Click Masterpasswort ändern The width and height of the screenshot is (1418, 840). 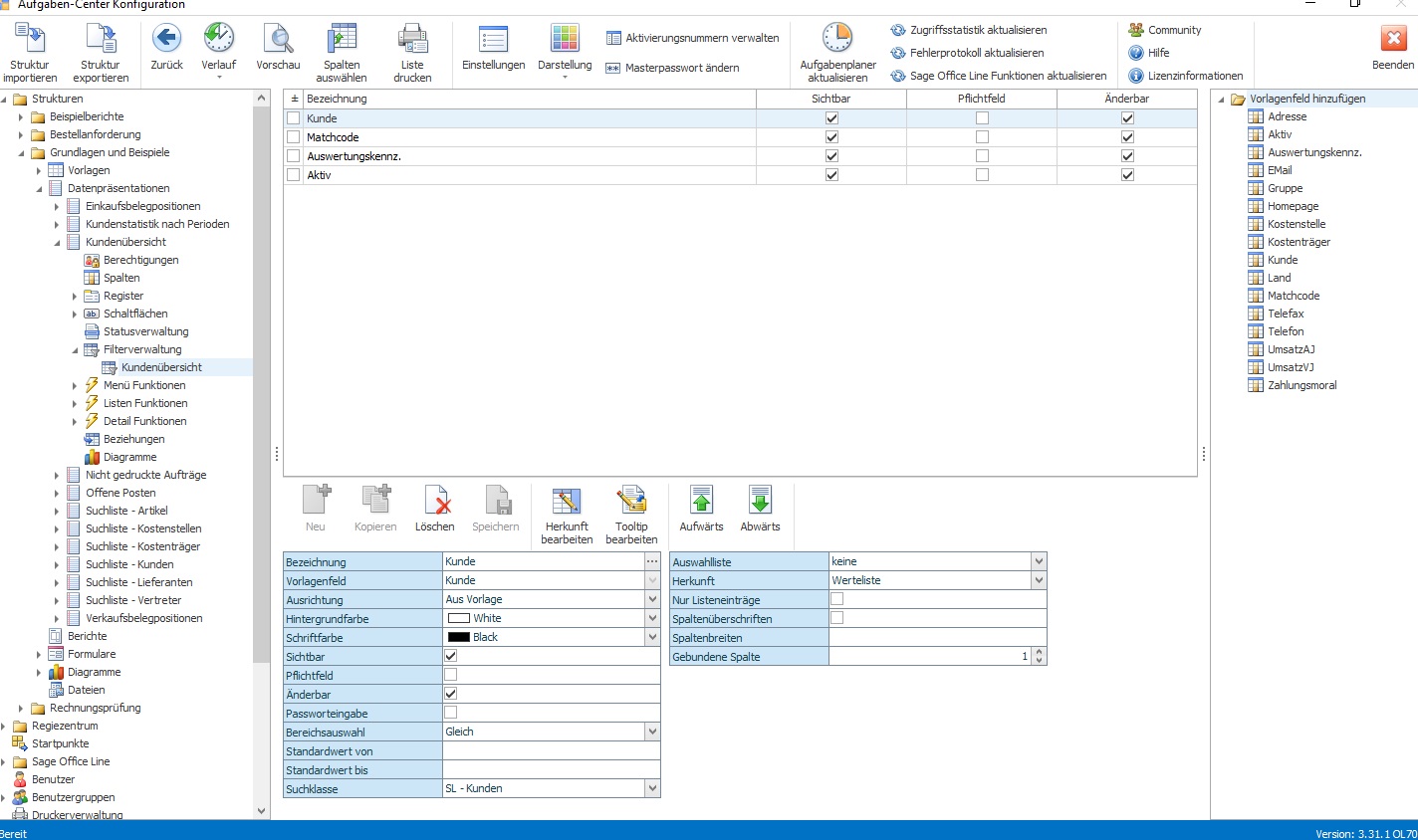[x=682, y=68]
